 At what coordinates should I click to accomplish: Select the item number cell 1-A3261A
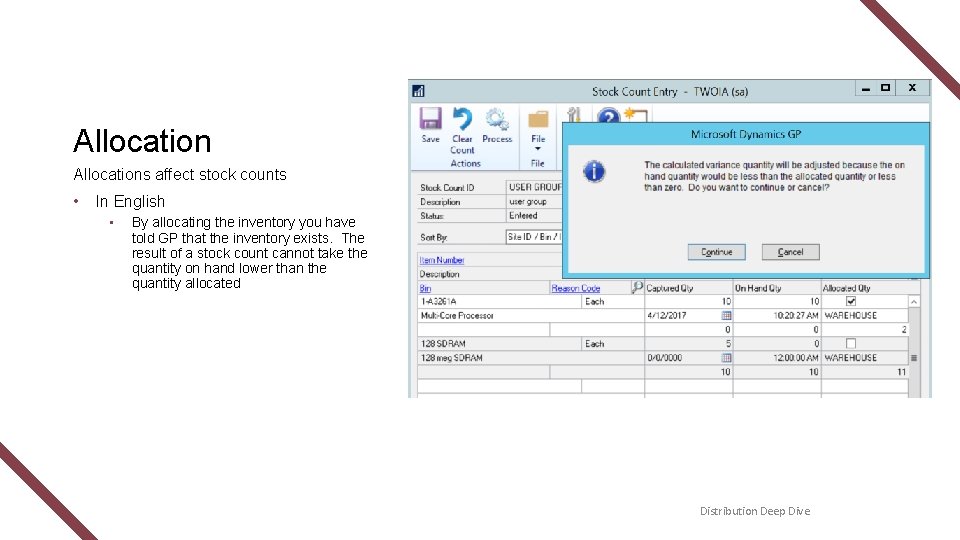(500, 301)
